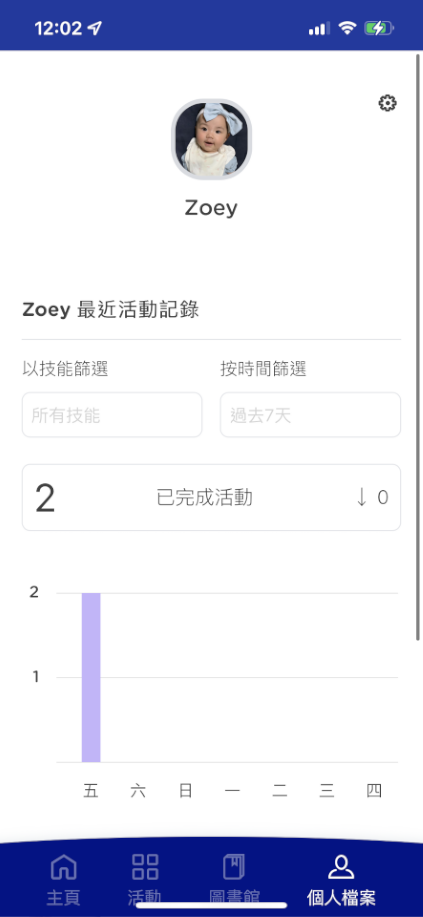Tap Zoey's profile photo
This screenshot has height=917, width=423.
(x=211, y=139)
